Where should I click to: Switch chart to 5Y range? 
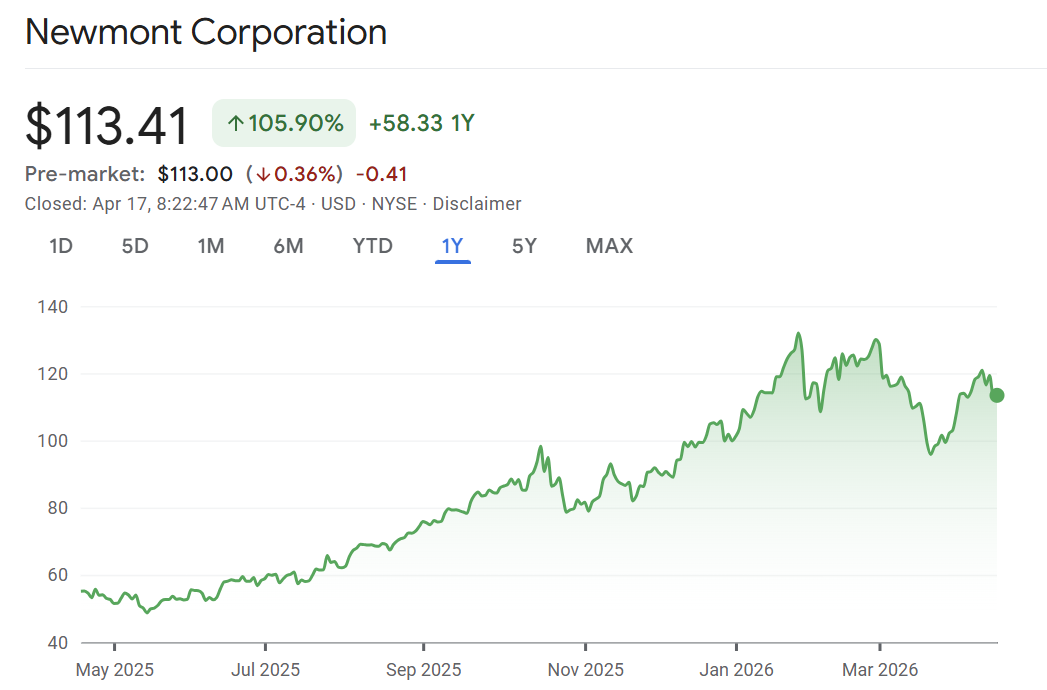tap(524, 246)
